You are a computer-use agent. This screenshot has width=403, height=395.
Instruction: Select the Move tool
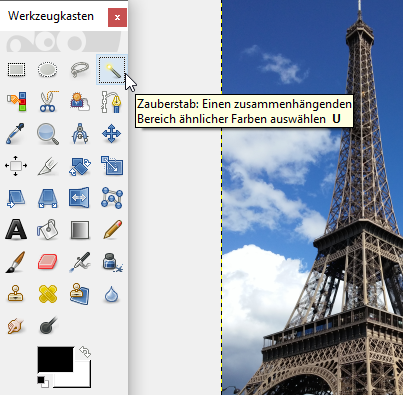click(112, 134)
